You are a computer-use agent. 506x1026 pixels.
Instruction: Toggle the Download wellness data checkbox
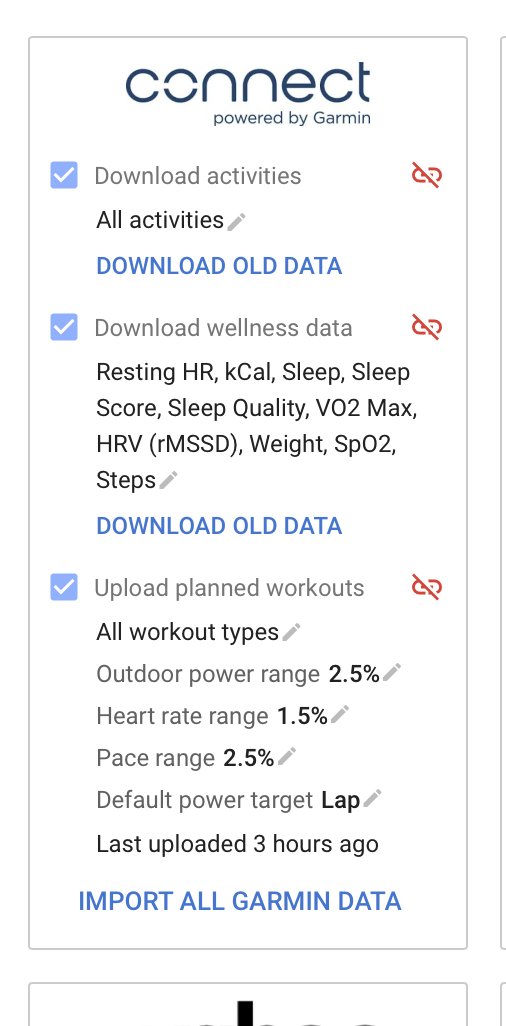click(x=64, y=327)
